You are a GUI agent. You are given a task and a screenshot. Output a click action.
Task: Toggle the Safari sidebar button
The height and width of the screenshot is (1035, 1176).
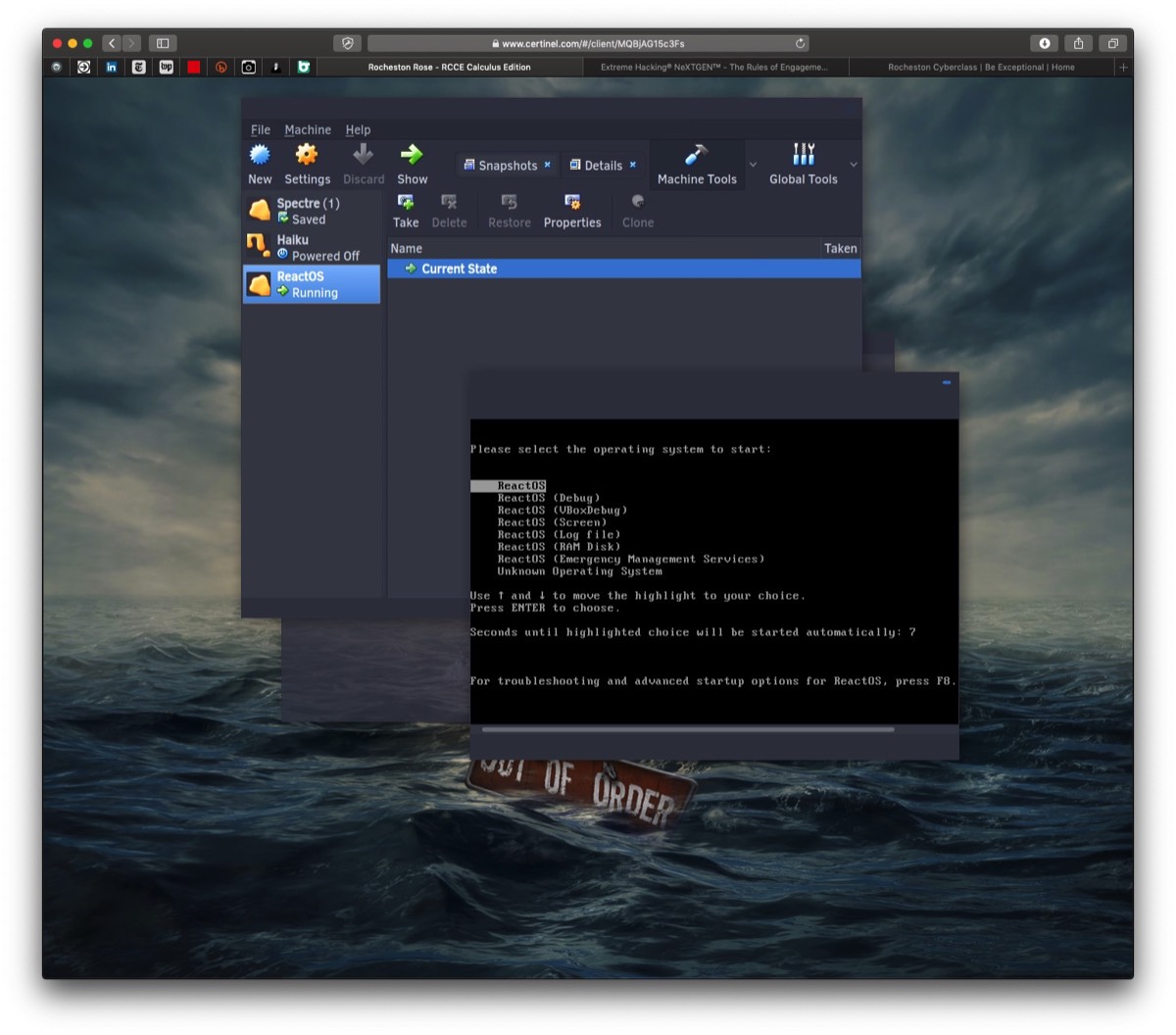point(163,43)
